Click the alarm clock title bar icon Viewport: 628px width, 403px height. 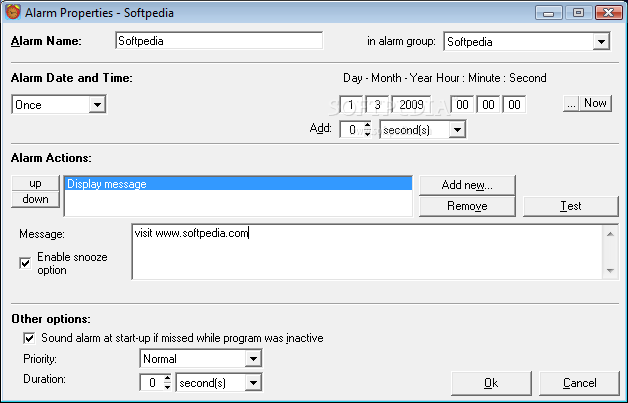click(12, 12)
